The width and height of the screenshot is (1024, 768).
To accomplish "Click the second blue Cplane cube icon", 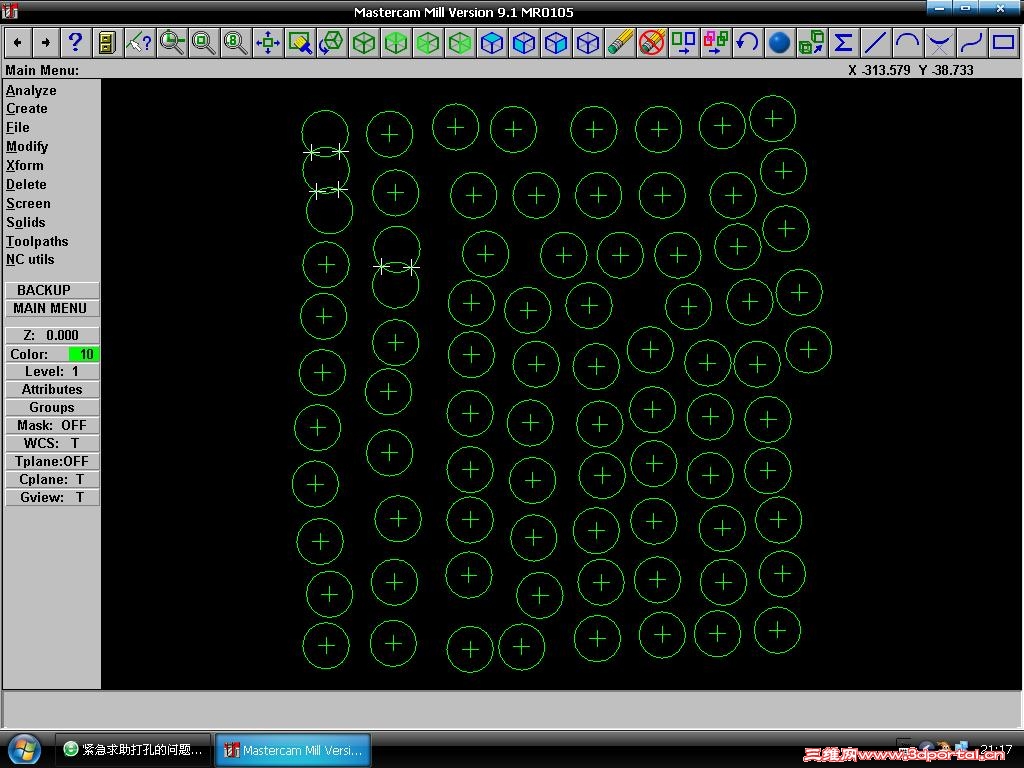I will click(523, 43).
